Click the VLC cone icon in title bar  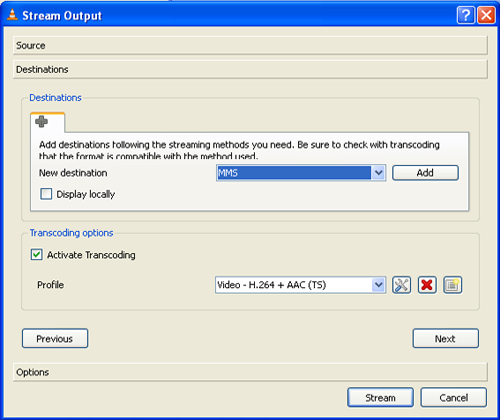(x=12, y=15)
